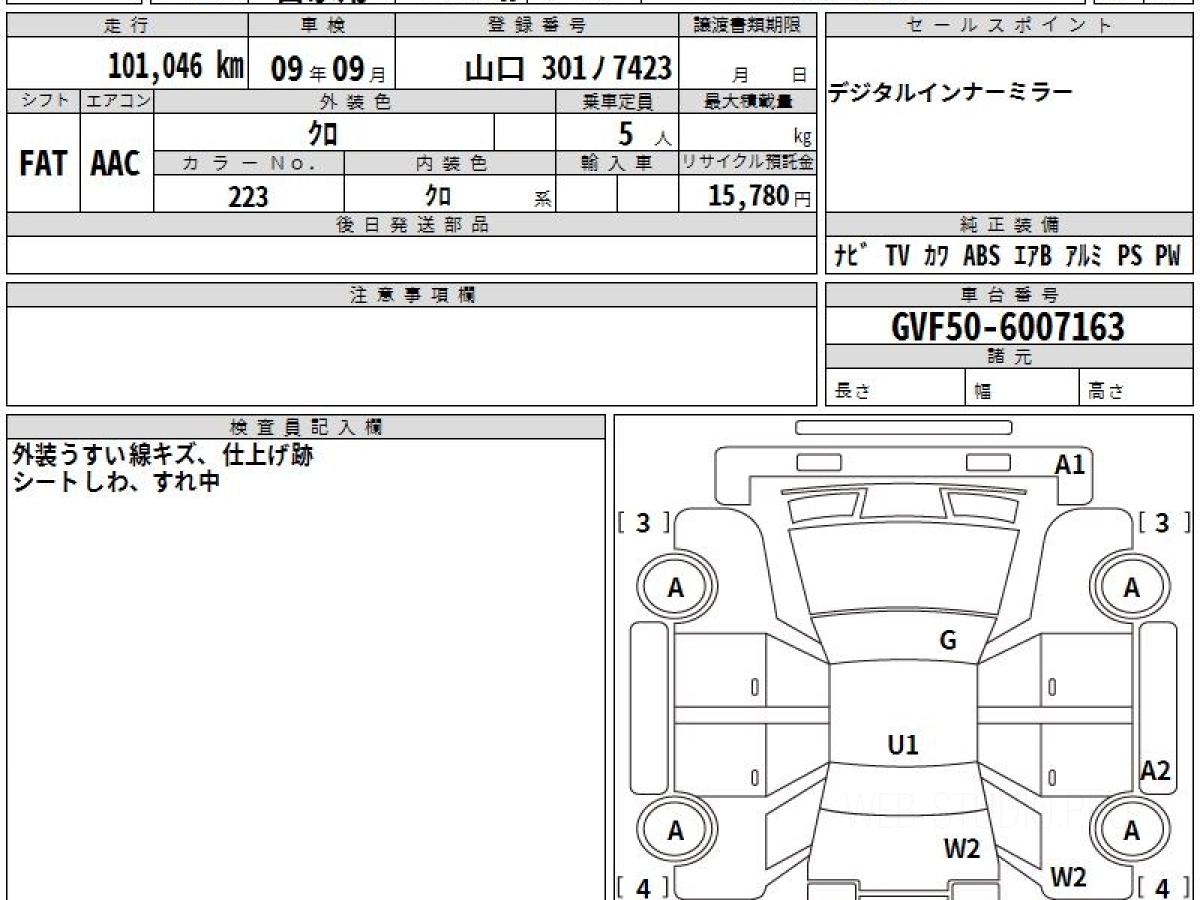This screenshot has height=900, width=1200.
Task: Click the G mark on the windshield
Action: (948, 641)
